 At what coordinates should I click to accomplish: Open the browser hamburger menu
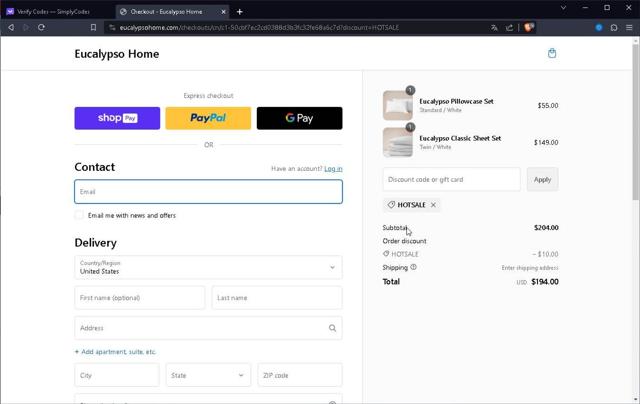tap(629, 27)
